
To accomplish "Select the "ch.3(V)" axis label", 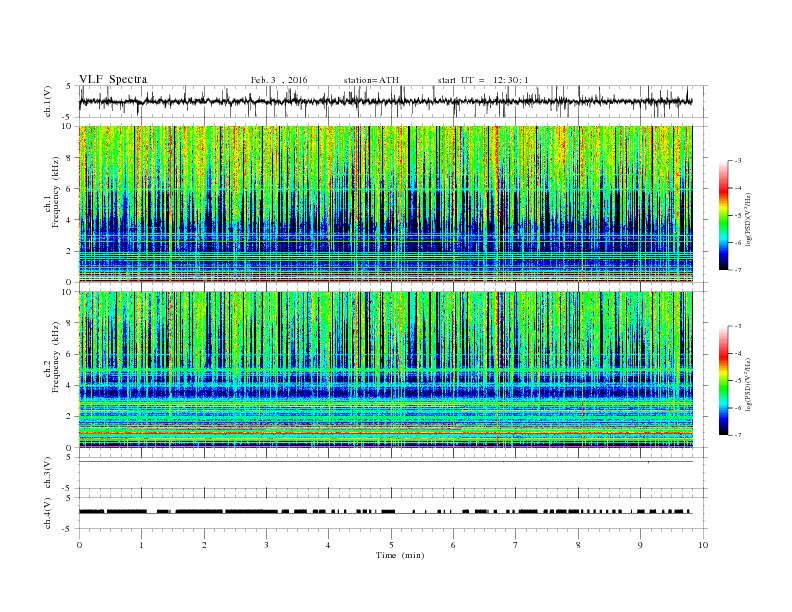I will coord(48,473).
